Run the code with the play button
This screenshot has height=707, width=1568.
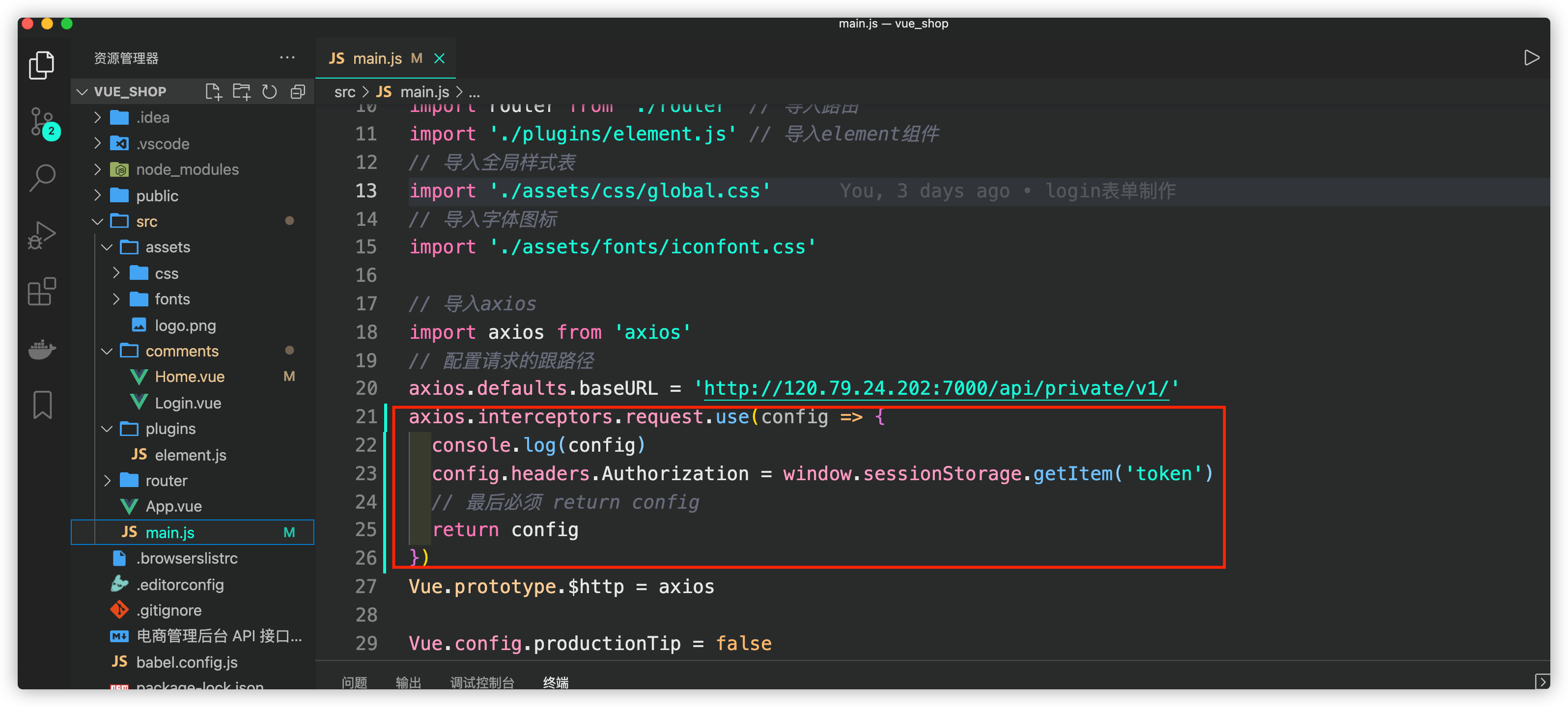(1532, 58)
